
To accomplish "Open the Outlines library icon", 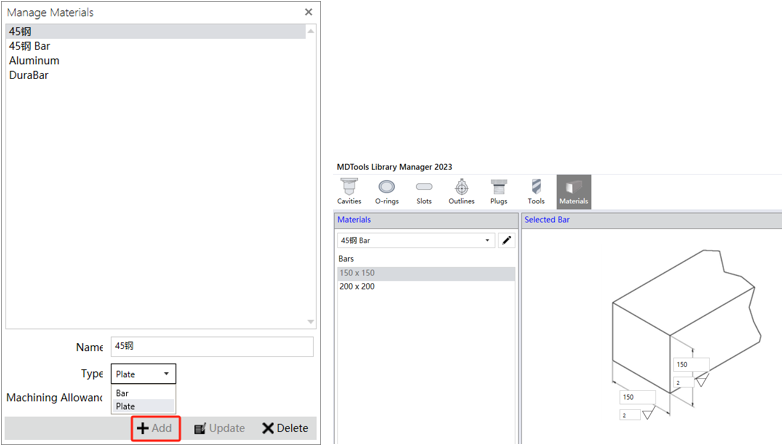I will [461, 192].
